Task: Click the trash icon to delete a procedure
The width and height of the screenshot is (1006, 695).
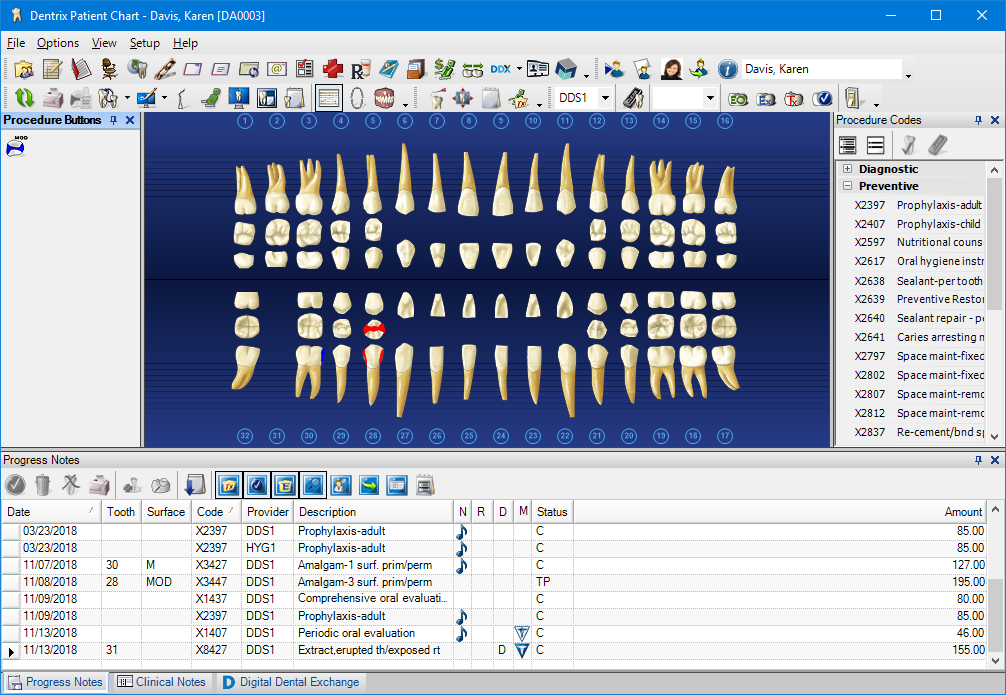Action: [41, 485]
